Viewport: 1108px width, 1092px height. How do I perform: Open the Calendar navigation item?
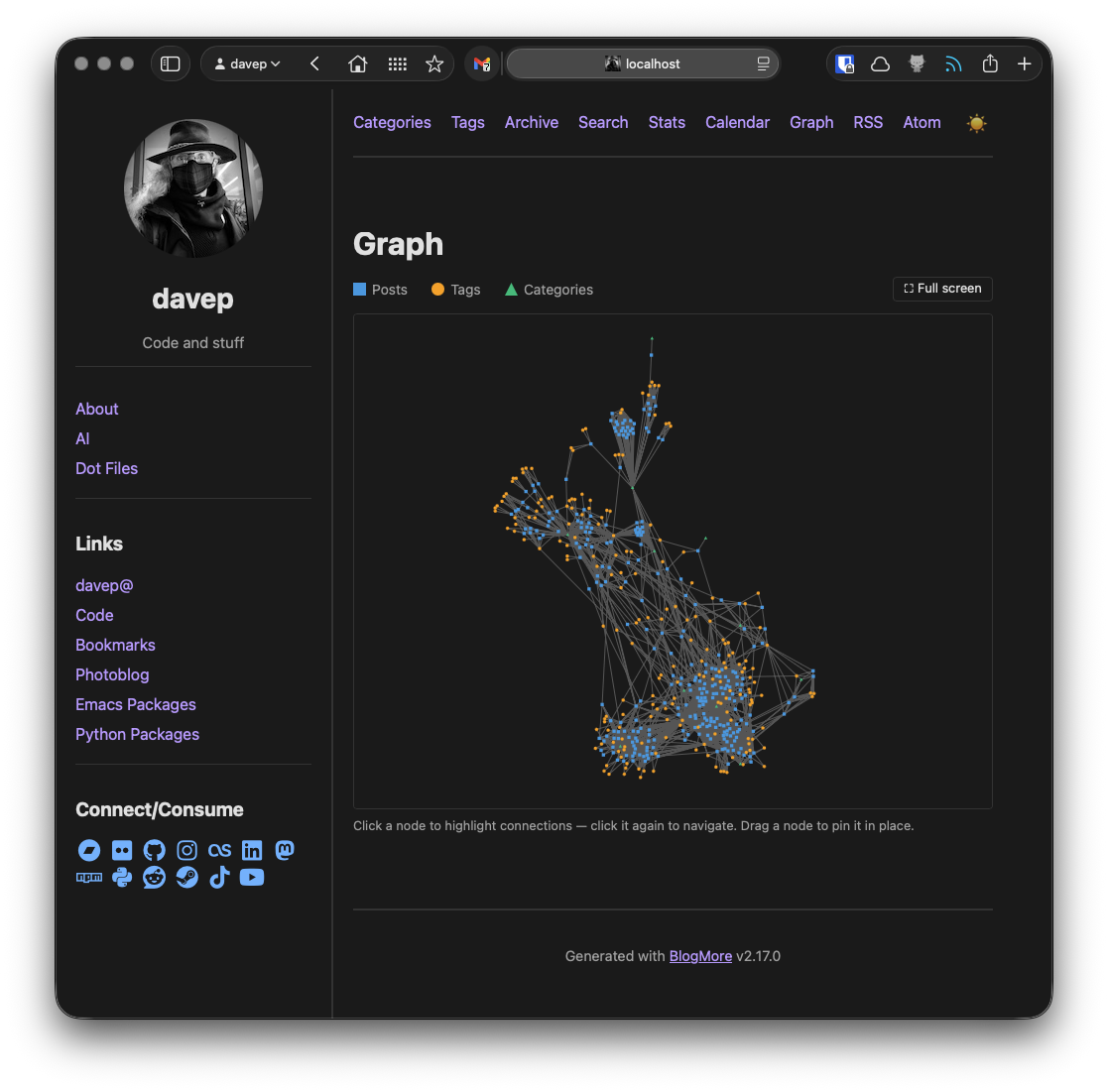coord(737,122)
